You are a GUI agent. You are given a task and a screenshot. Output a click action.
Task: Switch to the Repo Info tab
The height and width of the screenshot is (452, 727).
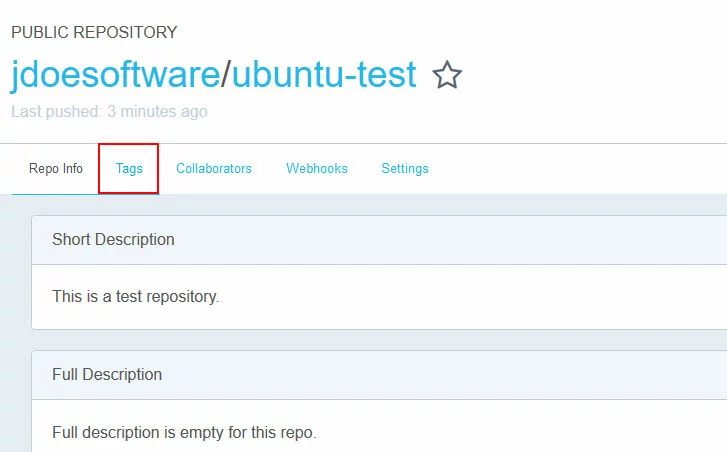pos(56,168)
